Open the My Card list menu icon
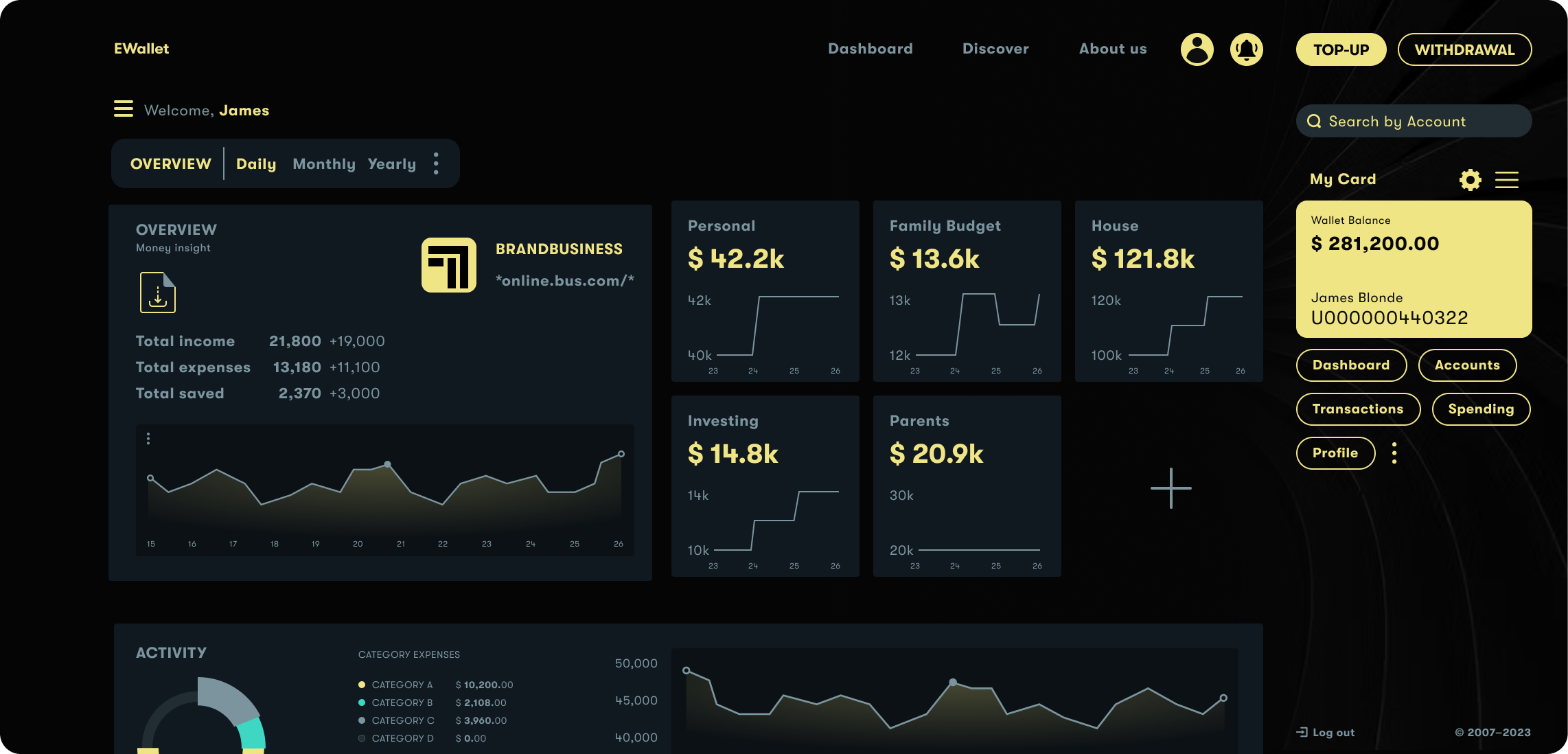 (x=1507, y=180)
